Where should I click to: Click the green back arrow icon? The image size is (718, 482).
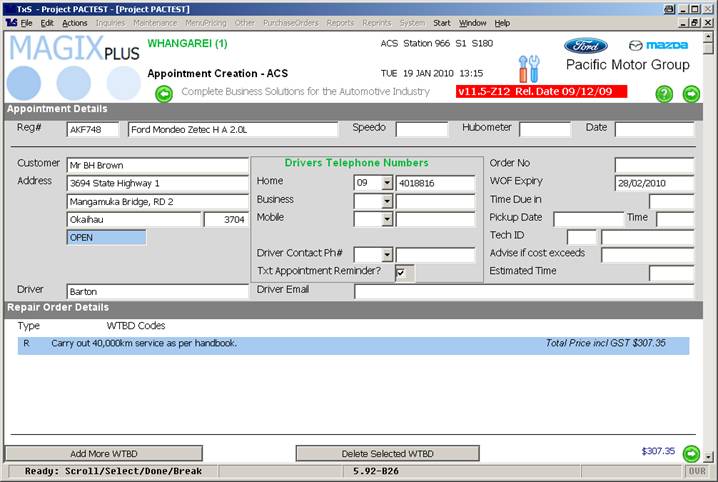coord(164,94)
